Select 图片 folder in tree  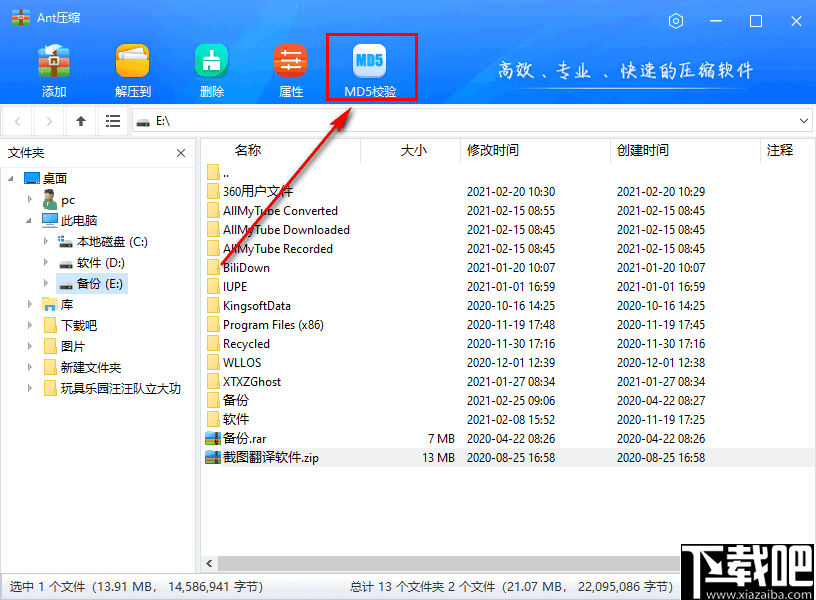point(65,347)
